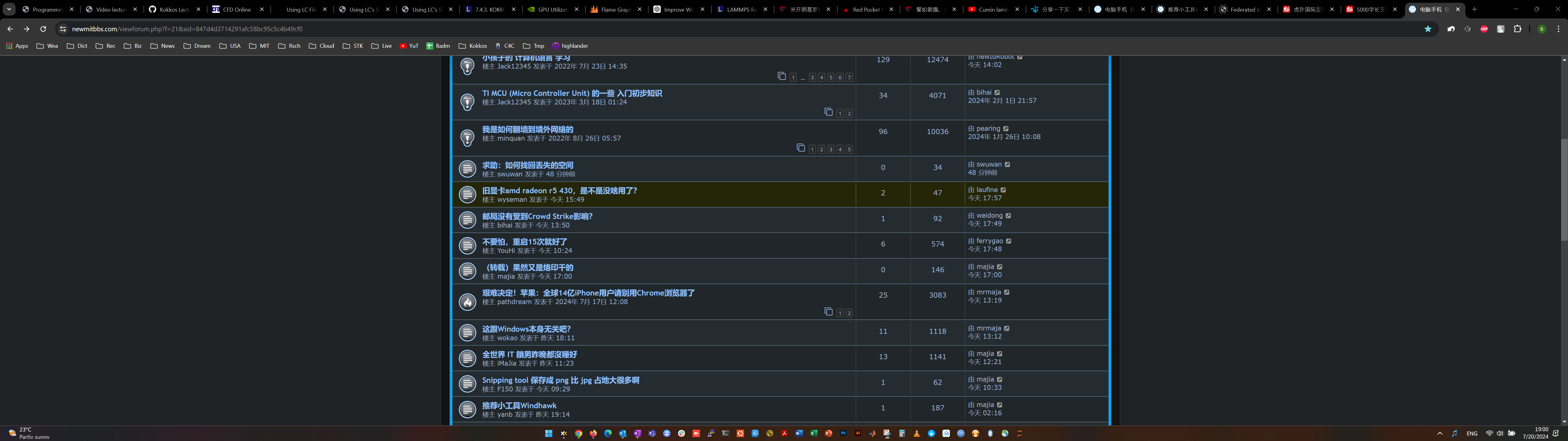Open thread about amd radeon r5 430
This screenshot has height=441, width=1568.
(x=559, y=190)
